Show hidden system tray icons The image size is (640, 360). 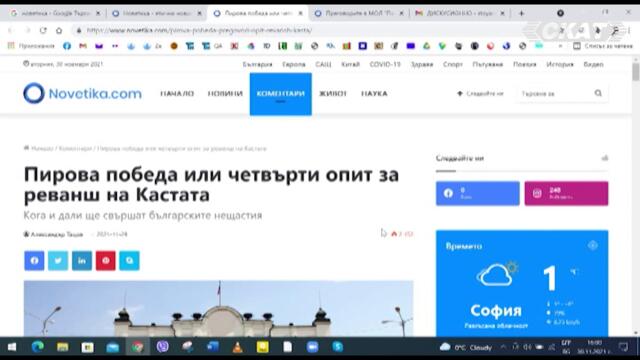(x=504, y=347)
